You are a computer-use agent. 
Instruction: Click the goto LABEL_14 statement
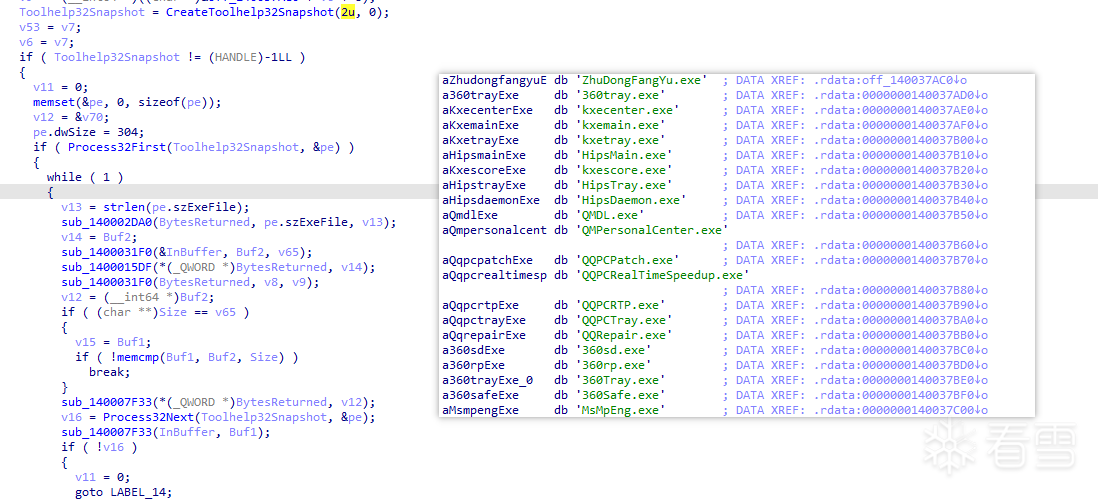point(123,492)
